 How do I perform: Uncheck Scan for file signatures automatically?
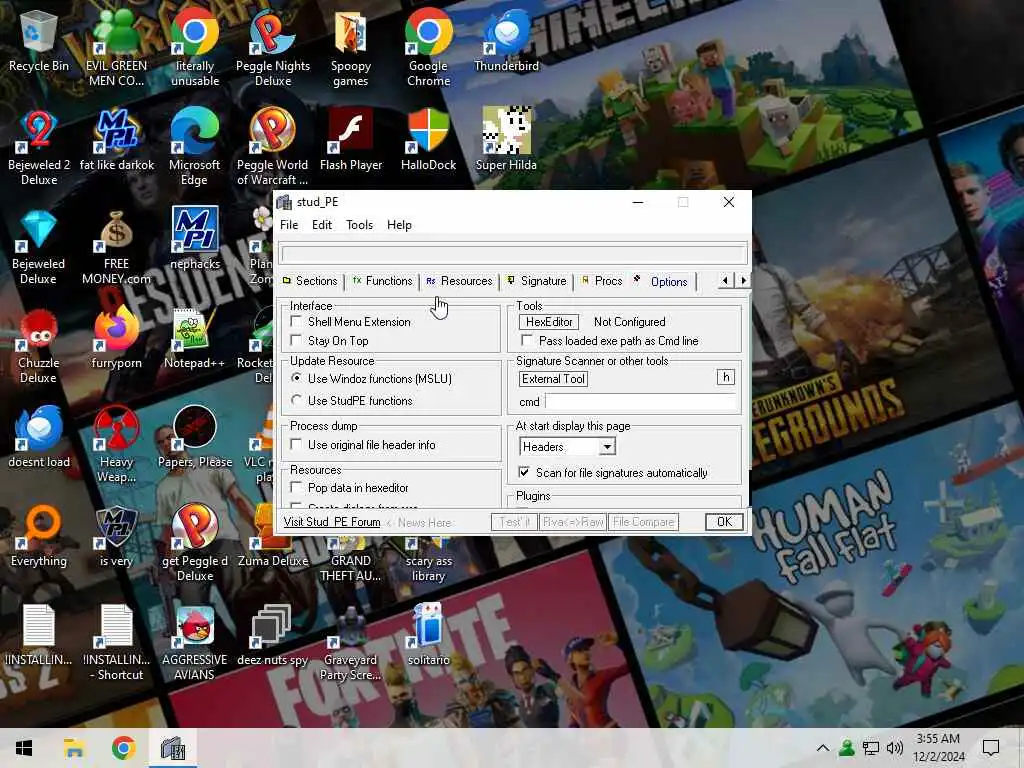pos(524,472)
